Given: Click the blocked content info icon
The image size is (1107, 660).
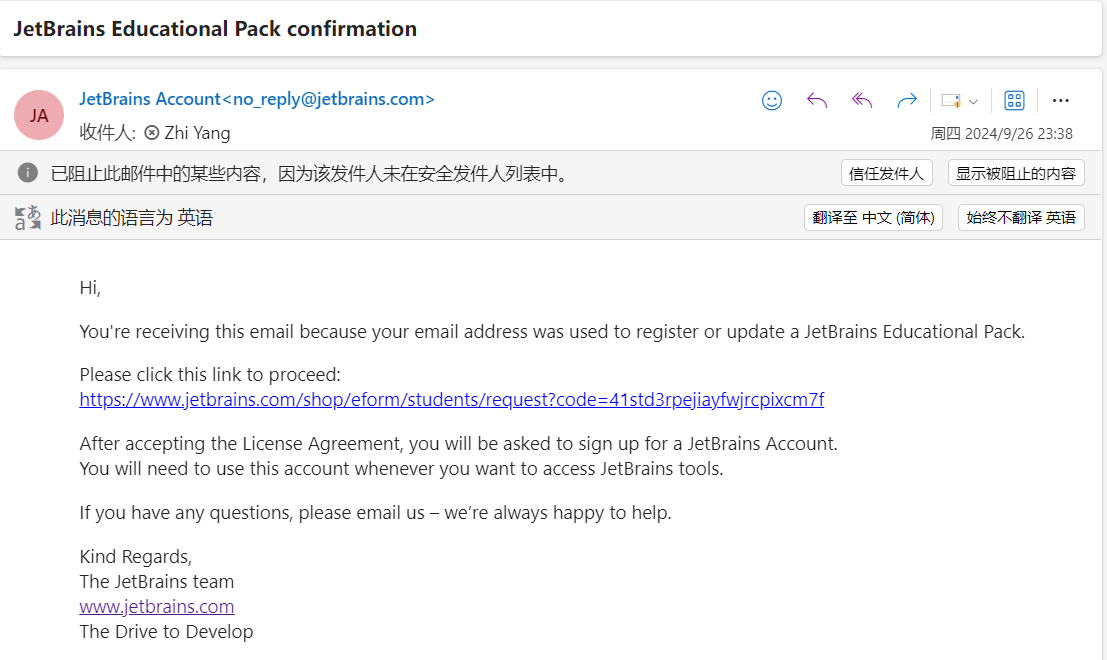Looking at the screenshot, I should [28, 172].
